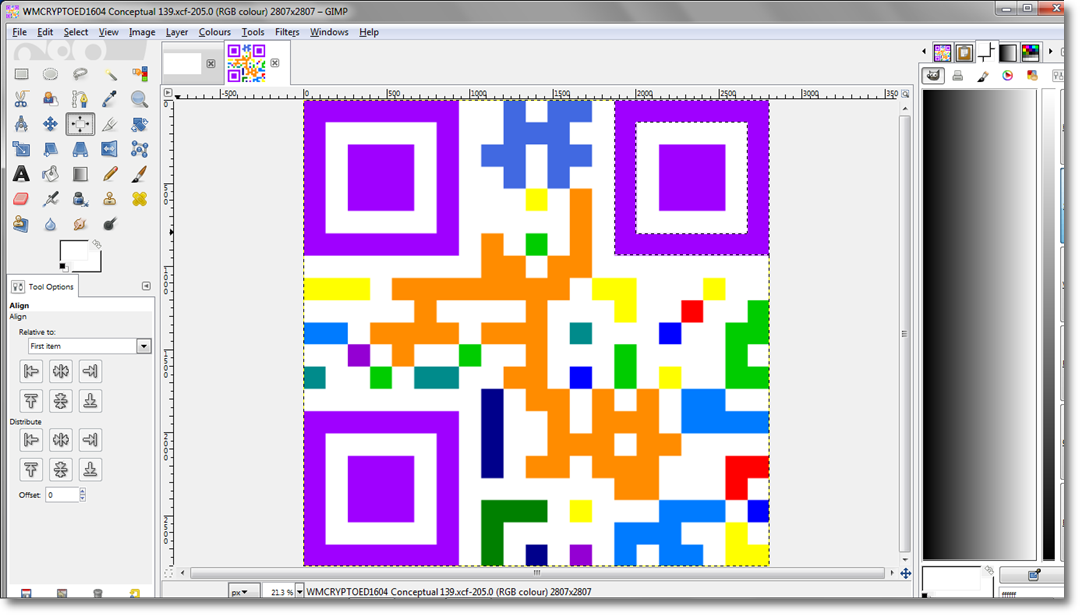Choose the Pencil tool

110,174
